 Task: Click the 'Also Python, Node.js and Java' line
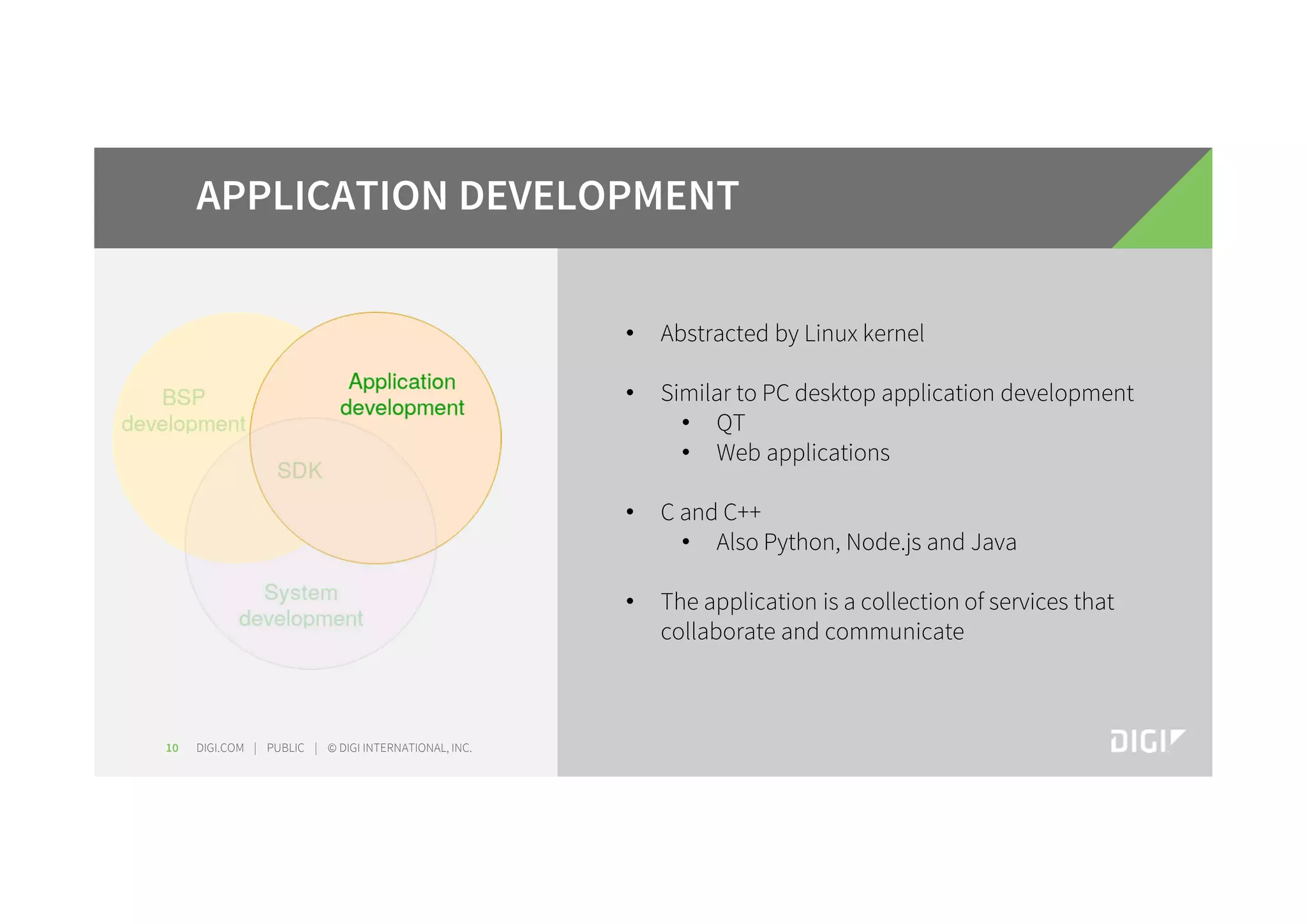(x=865, y=542)
